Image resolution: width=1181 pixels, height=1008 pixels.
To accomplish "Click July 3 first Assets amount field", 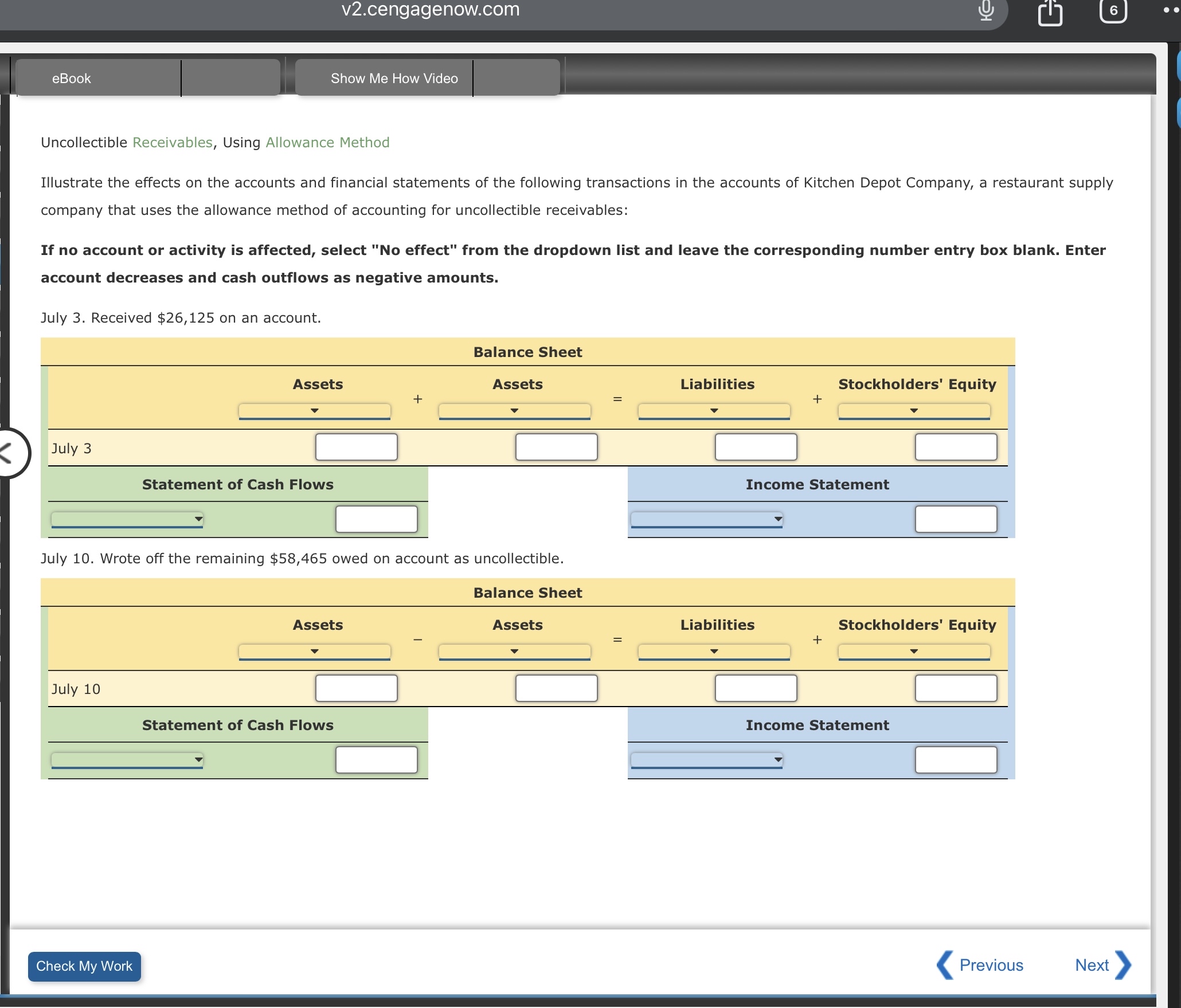I will click(x=356, y=447).
